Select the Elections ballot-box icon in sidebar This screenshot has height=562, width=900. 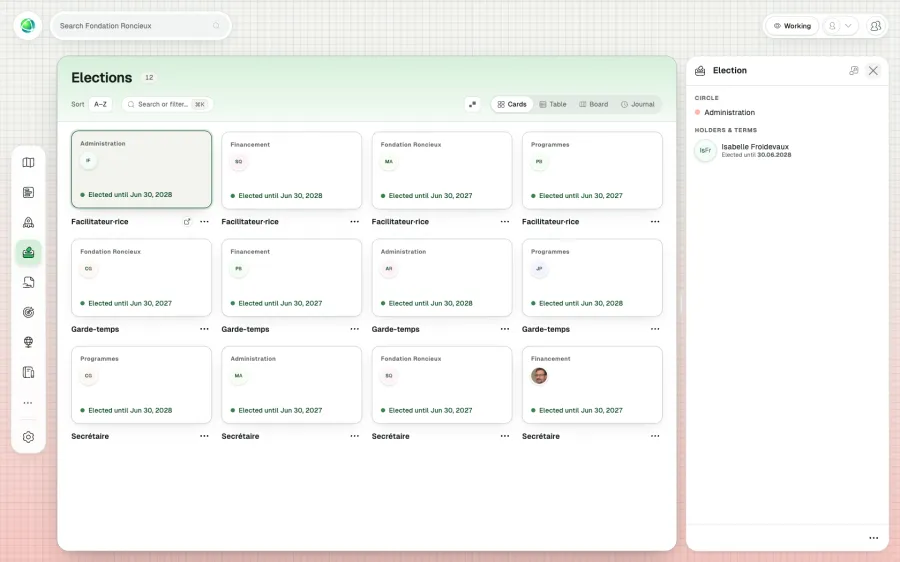point(28,253)
